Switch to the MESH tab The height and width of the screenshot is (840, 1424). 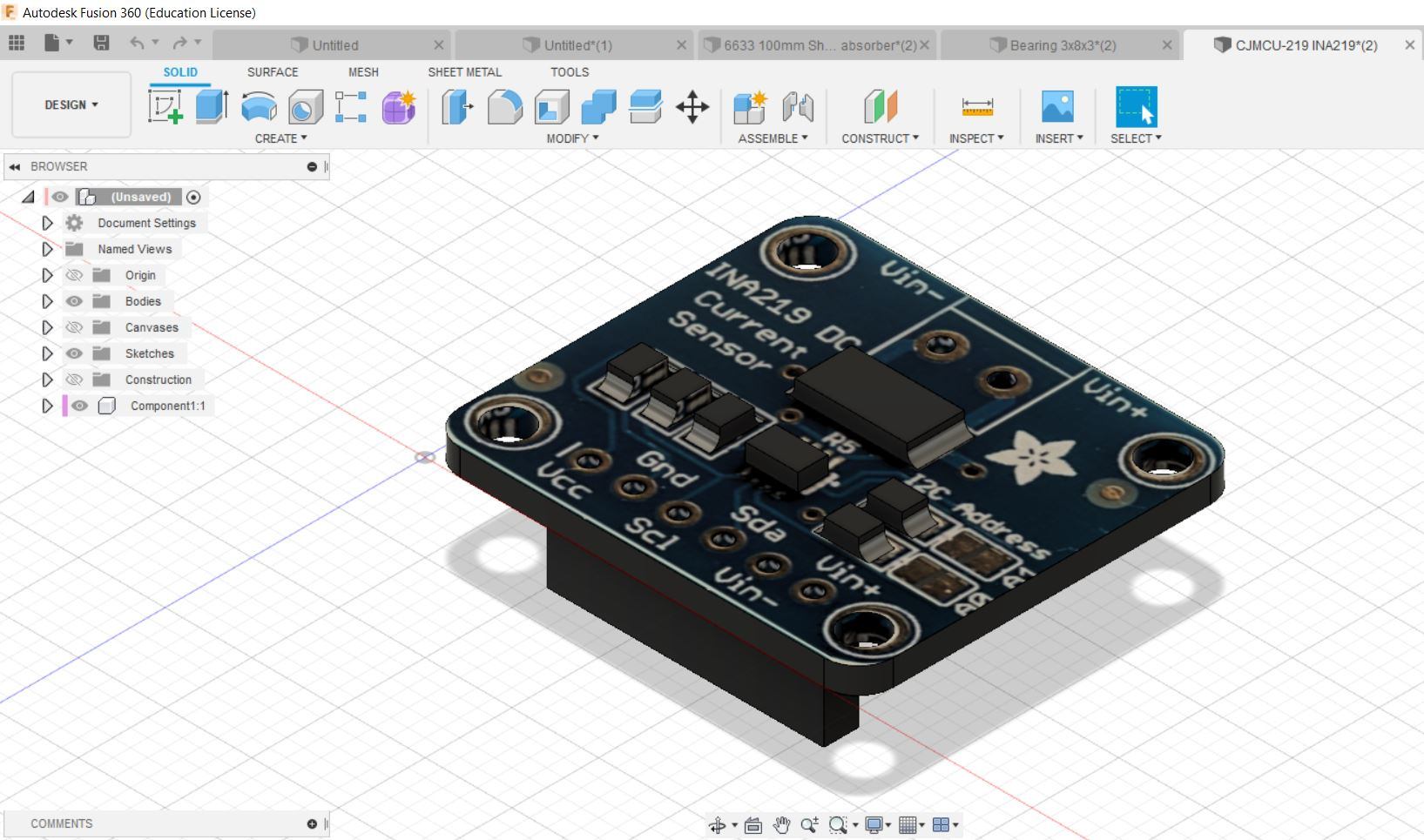tap(363, 72)
